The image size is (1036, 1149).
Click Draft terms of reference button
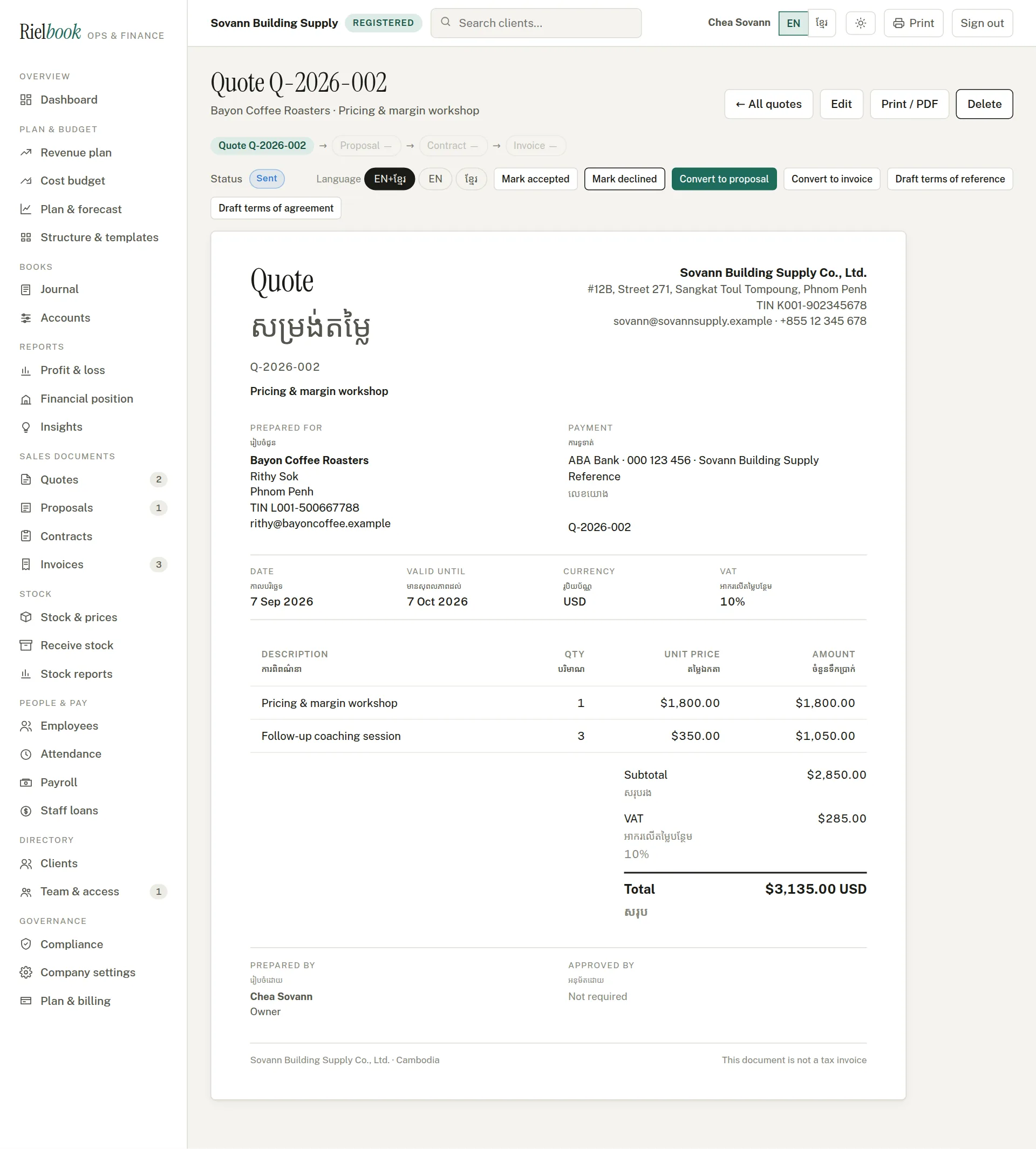pyautogui.click(x=949, y=179)
